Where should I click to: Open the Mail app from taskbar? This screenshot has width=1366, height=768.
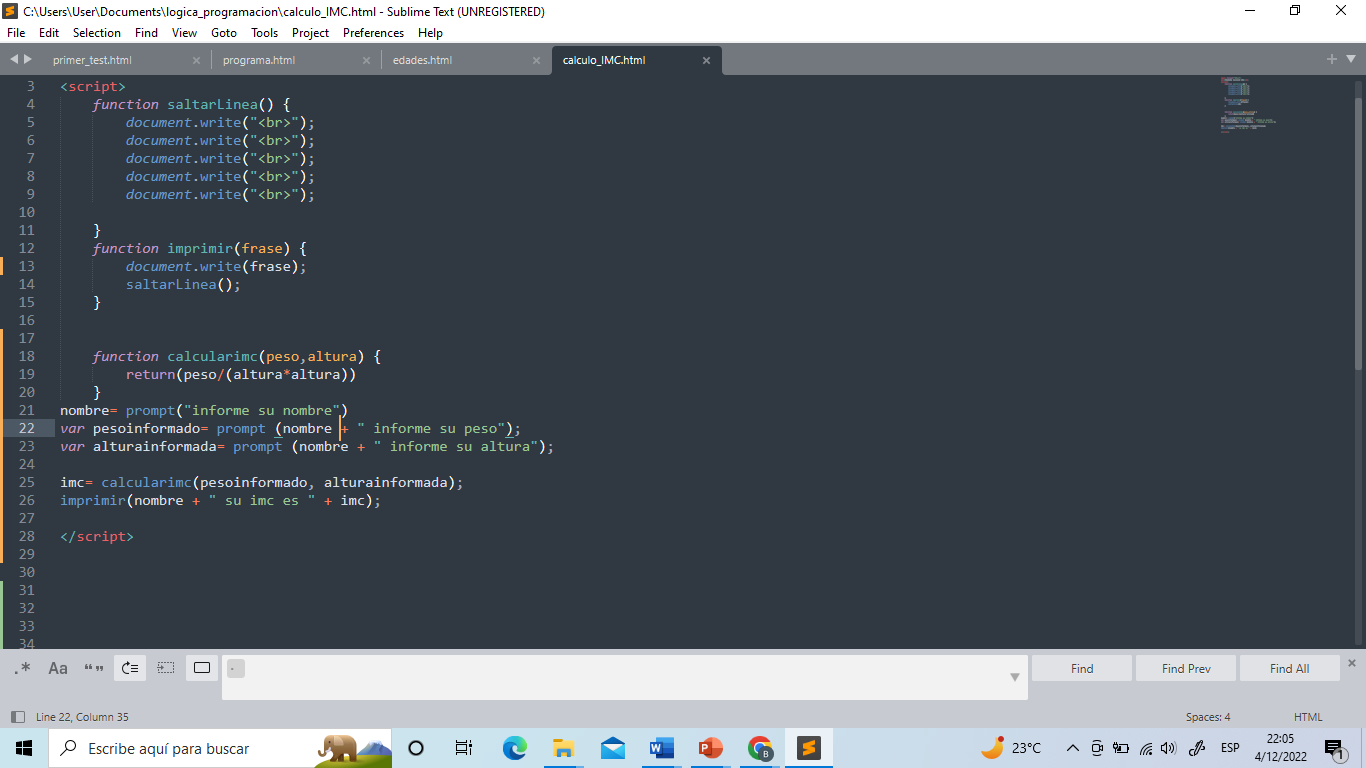tap(612, 748)
